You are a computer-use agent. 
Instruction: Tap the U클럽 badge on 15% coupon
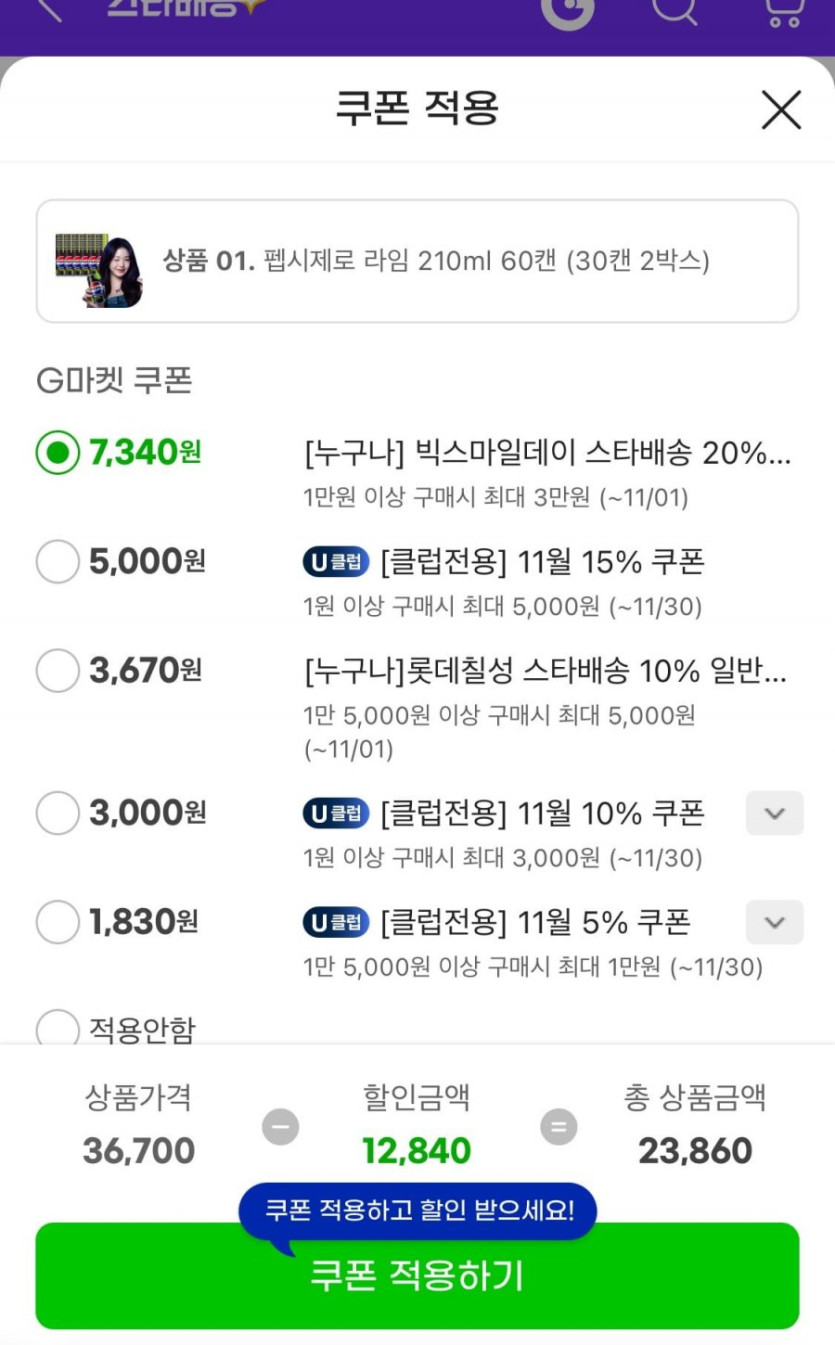[x=336, y=563]
